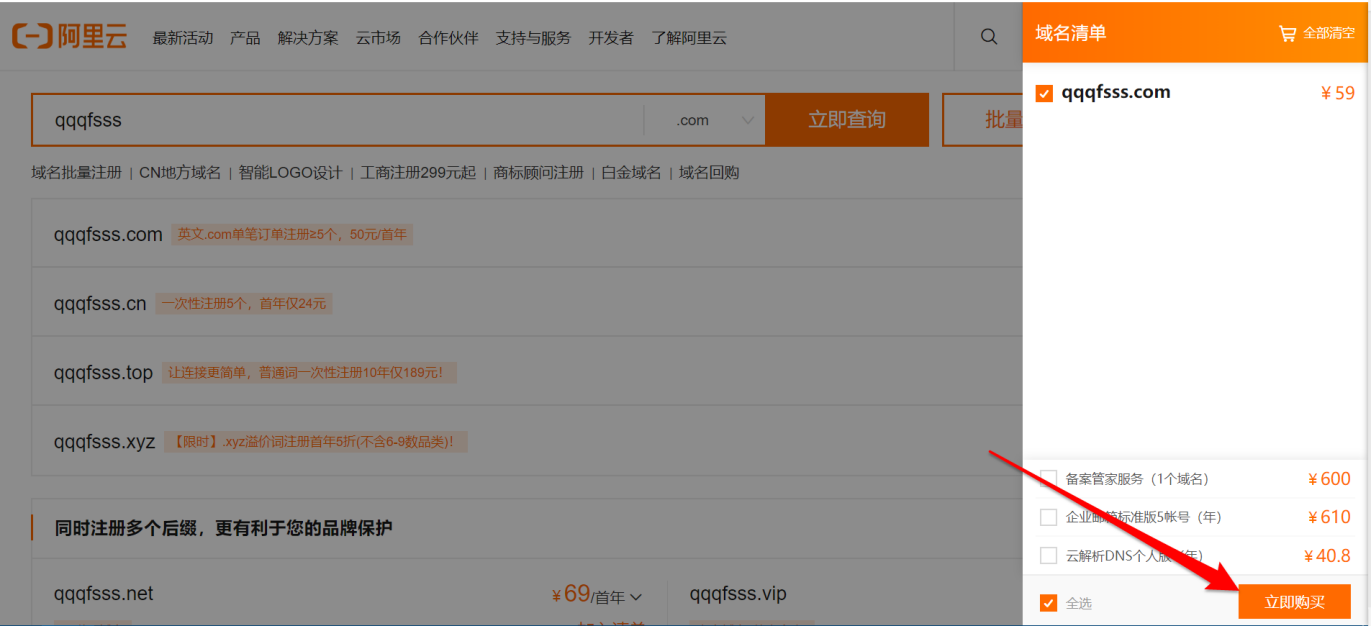Click the cart icon to clear all
The height and width of the screenshot is (626, 1371).
click(1288, 33)
